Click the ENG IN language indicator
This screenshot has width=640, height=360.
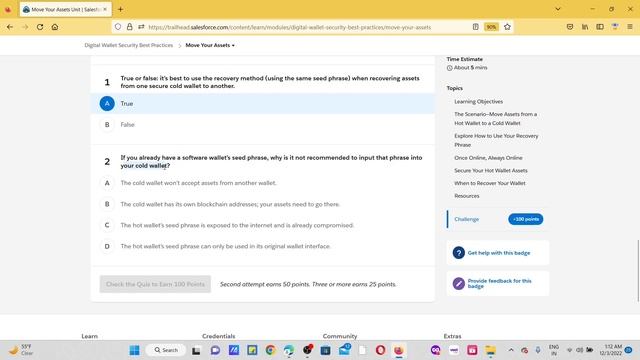click(554, 350)
